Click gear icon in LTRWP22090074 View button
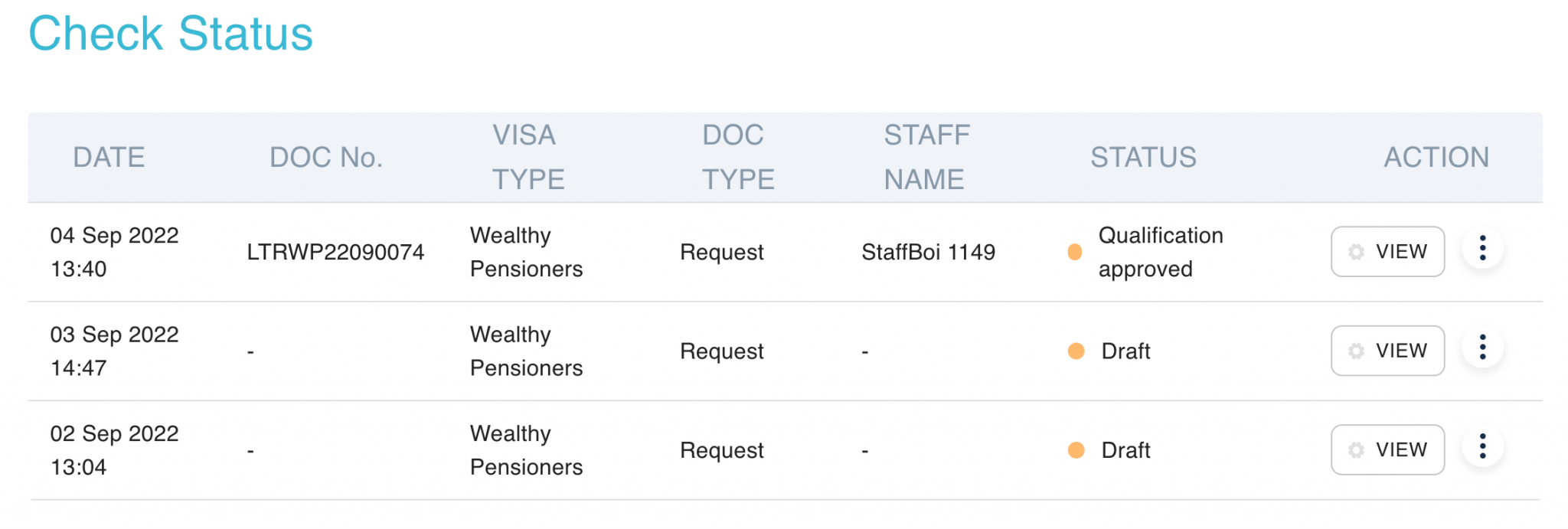1568x529 pixels. click(x=1356, y=252)
